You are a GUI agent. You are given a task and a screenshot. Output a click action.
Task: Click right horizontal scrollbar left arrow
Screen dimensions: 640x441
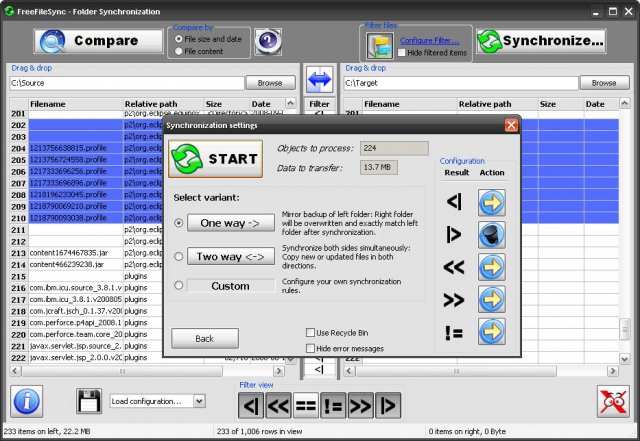click(x=349, y=371)
